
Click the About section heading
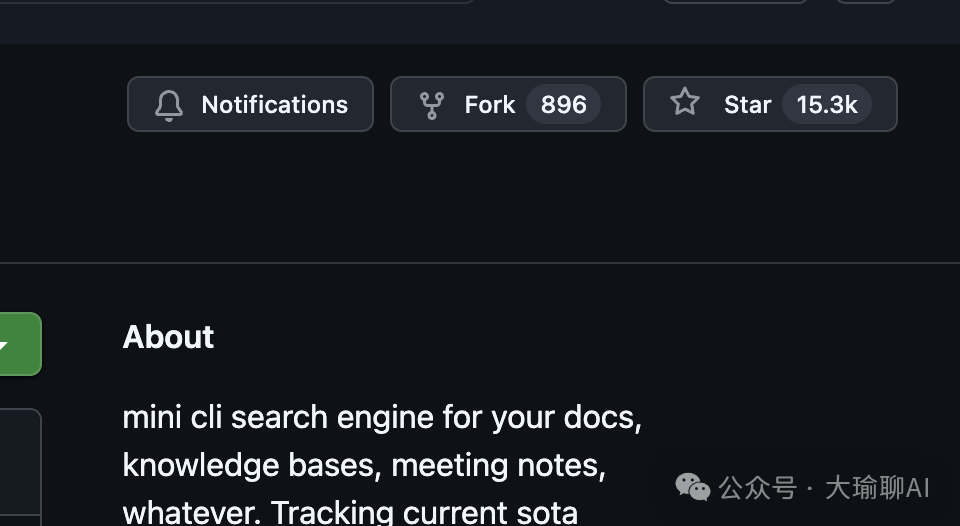[x=168, y=337]
